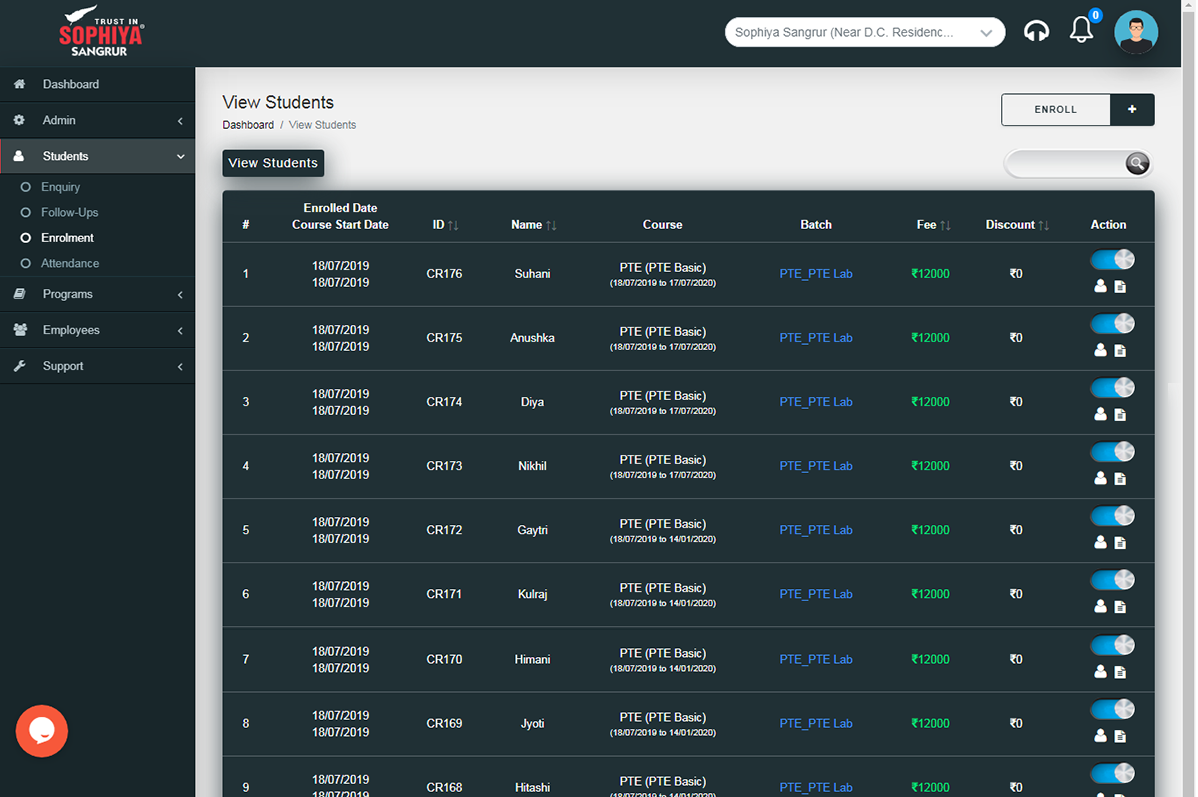Open Himani's document icon
Screen dimensions: 1198x797
pos(1120,672)
